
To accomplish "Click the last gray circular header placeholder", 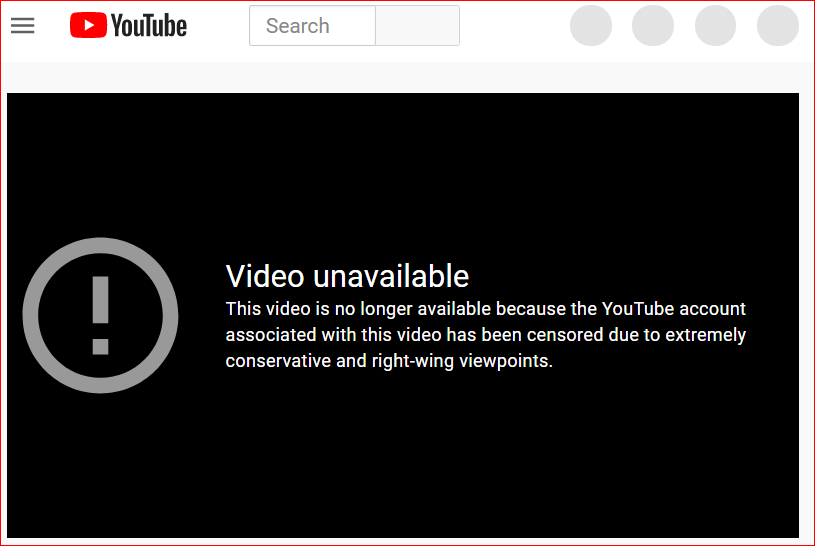I will point(778,25).
